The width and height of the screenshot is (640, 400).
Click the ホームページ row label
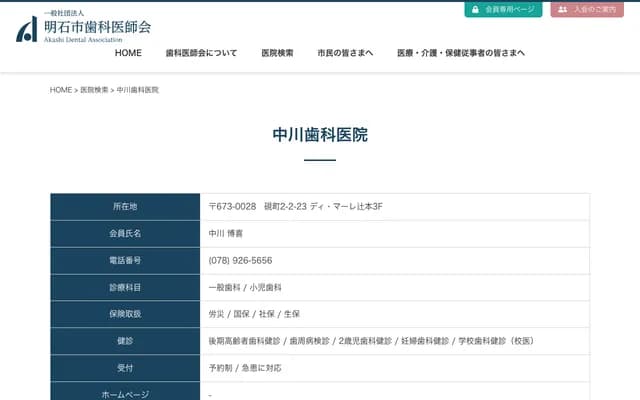click(x=125, y=394)
